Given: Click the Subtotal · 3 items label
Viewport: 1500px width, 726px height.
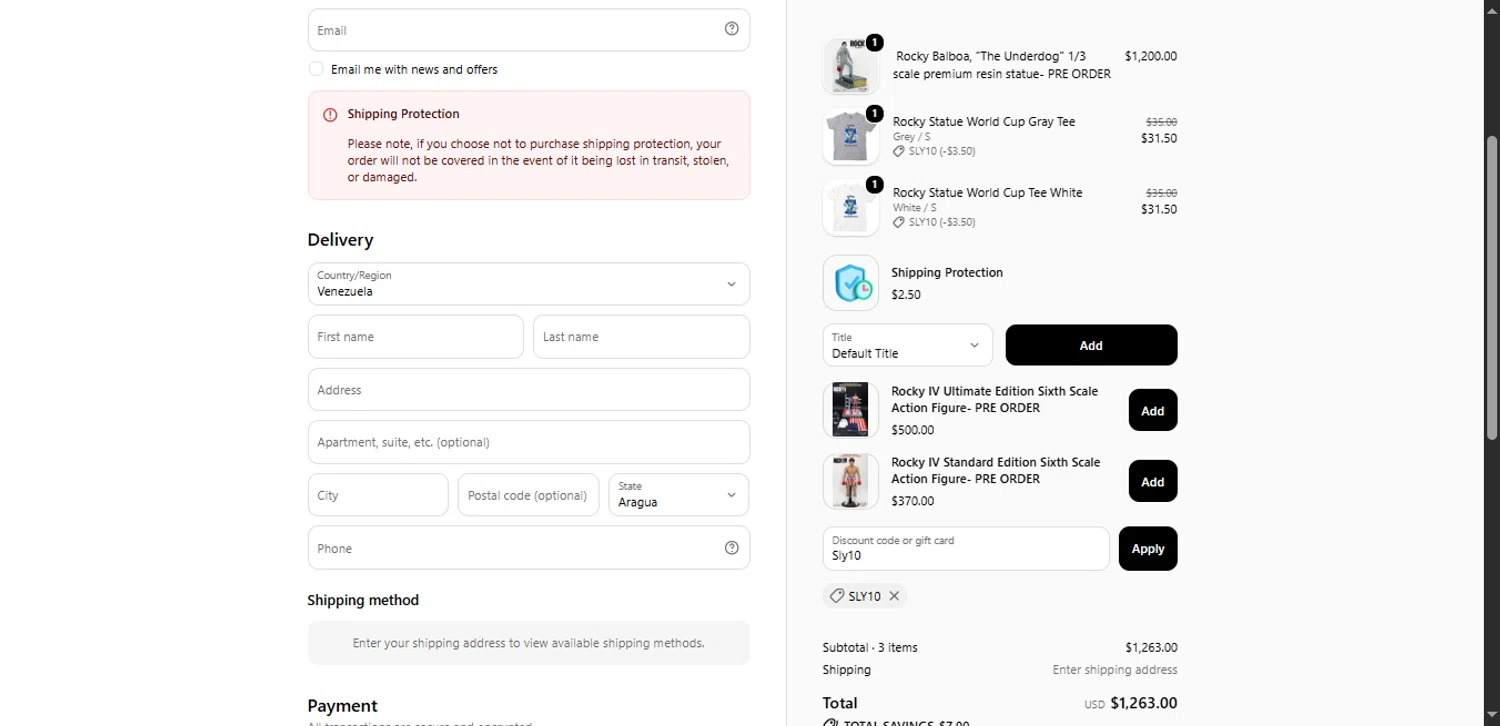Looking at the screenshot, I should click(870, 648).
